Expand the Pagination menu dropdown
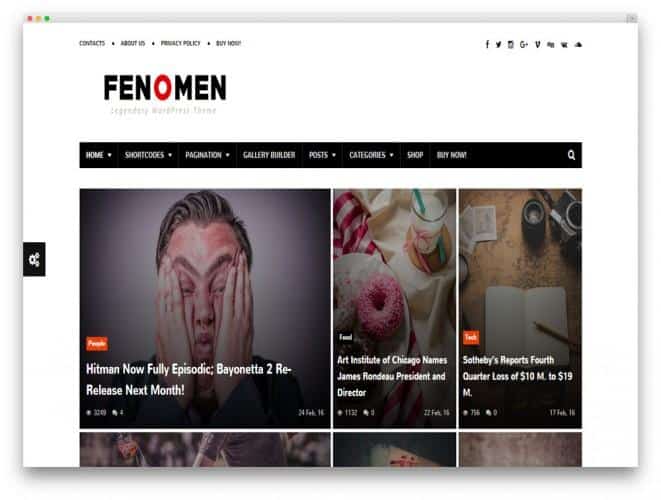Image resolution: width=661 pixels, height=500 pixels. [x=207, y=155]
